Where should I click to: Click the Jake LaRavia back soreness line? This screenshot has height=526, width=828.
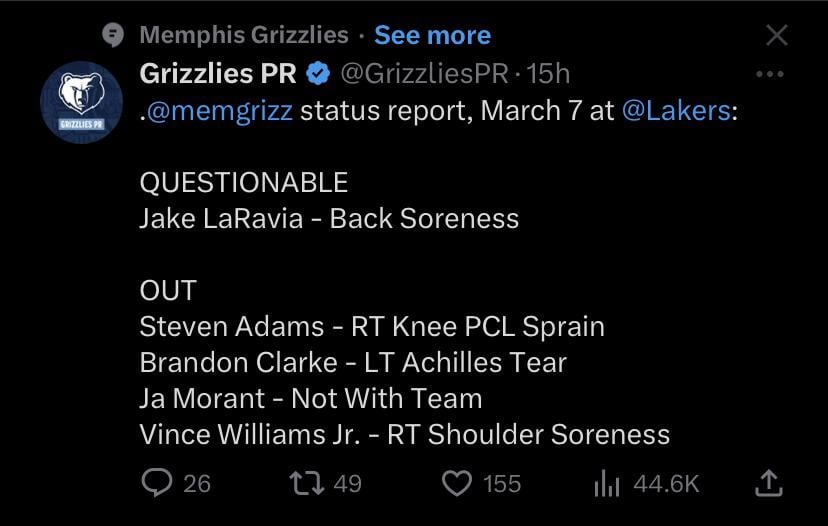(x=329, y=218)
